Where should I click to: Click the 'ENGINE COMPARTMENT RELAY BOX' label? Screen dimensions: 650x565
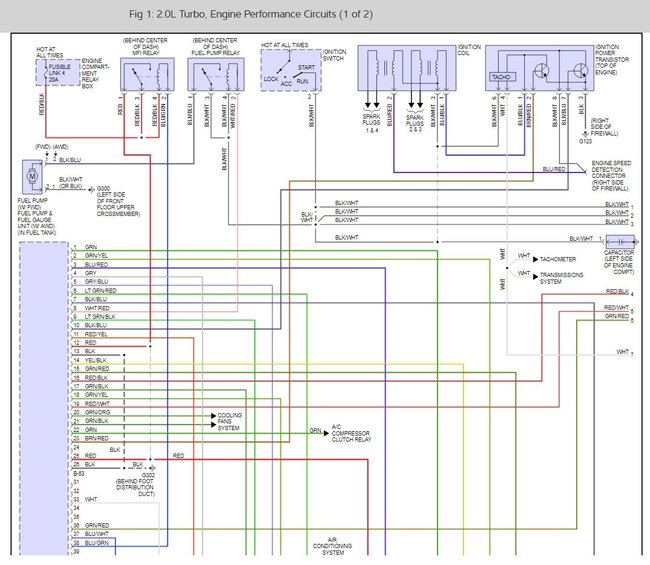pos(95,73)
